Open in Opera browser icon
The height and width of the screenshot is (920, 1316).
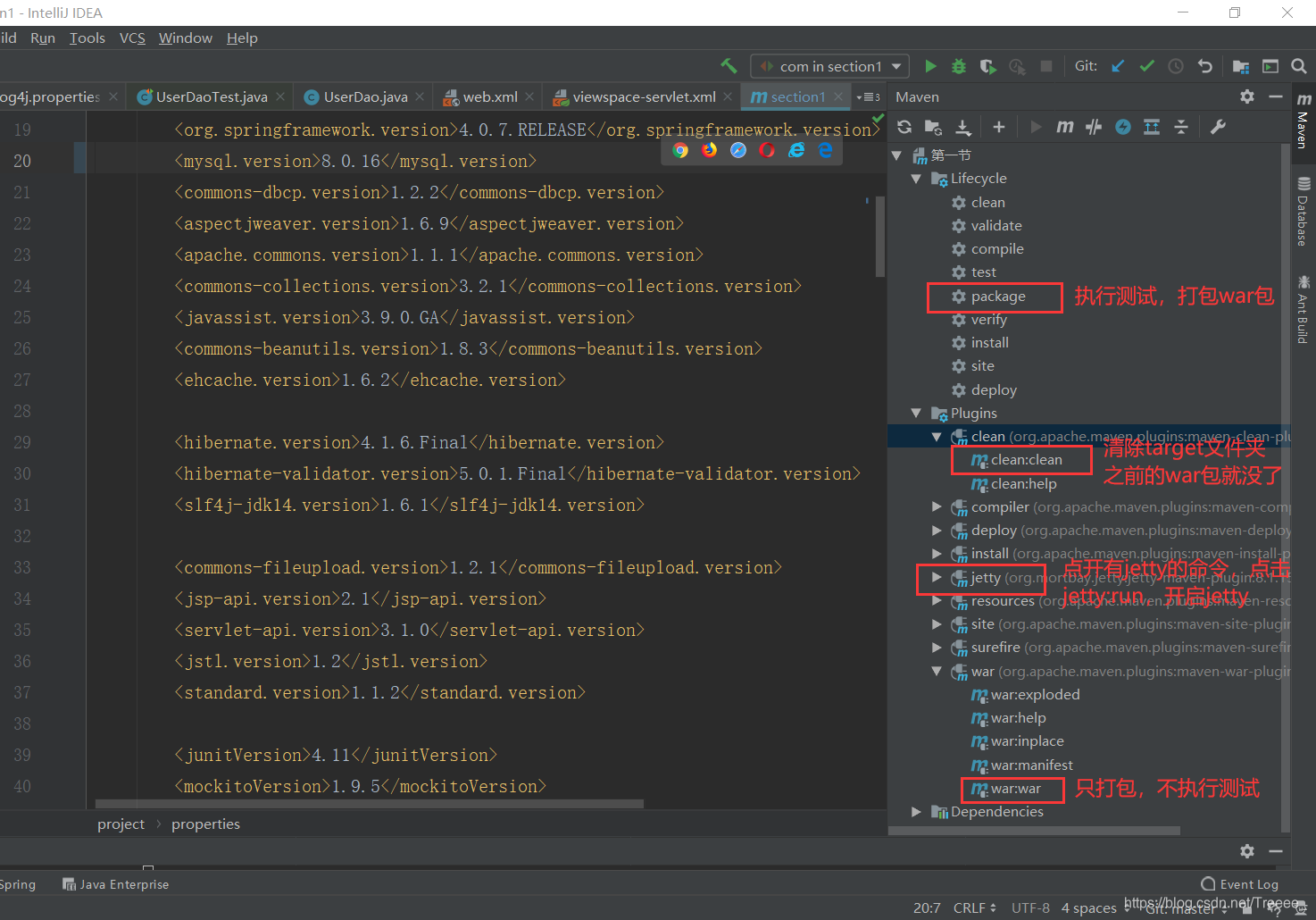(x=767, y=150)
